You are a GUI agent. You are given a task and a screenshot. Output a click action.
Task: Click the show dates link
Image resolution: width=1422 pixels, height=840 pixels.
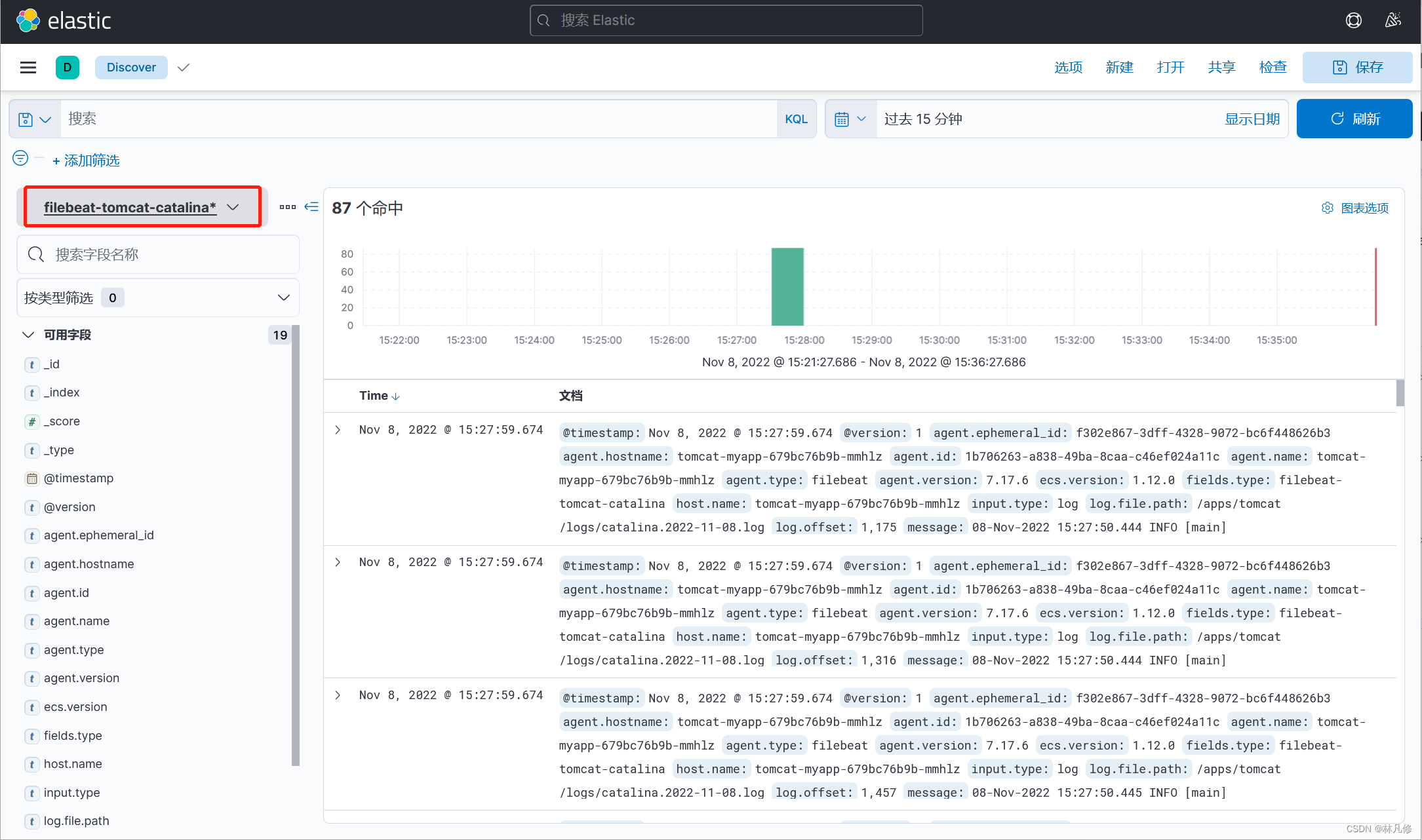point(1252,119)
